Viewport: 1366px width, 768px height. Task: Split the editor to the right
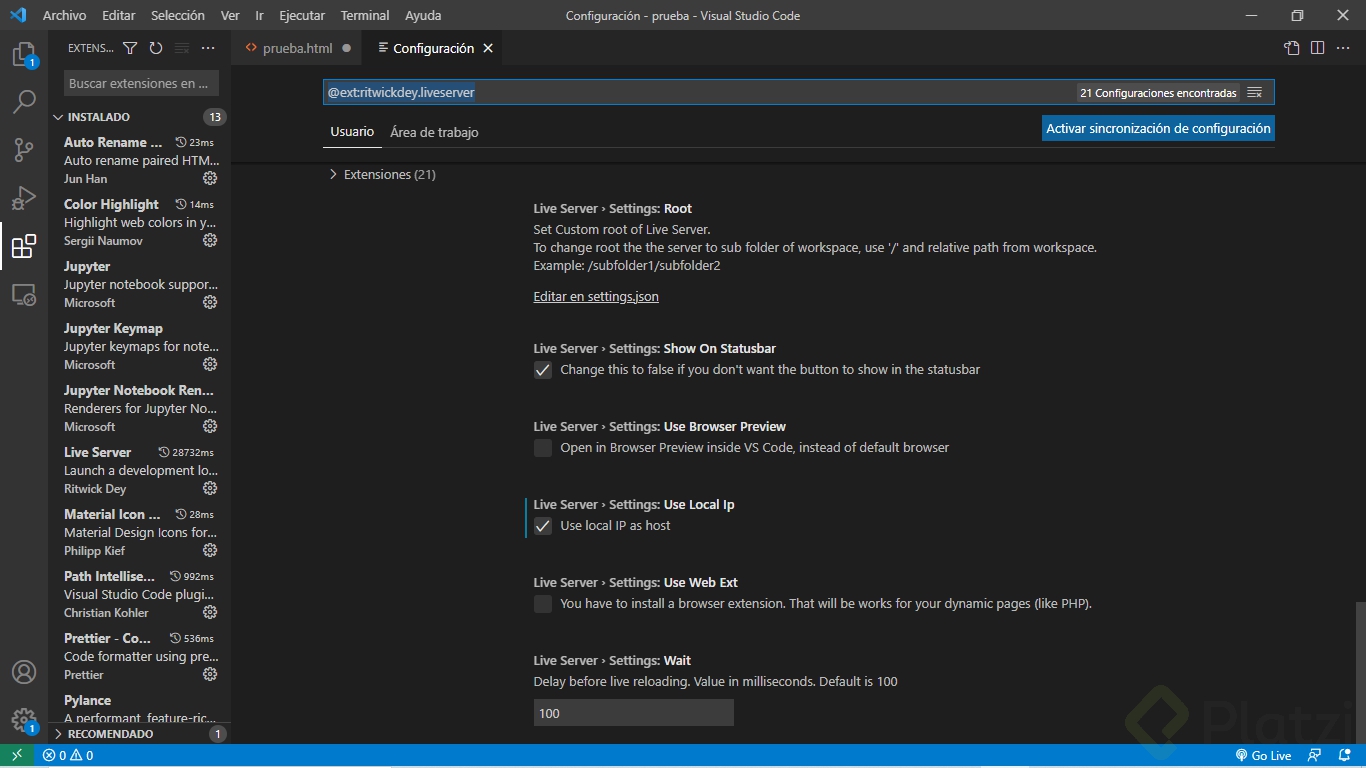1318,48
